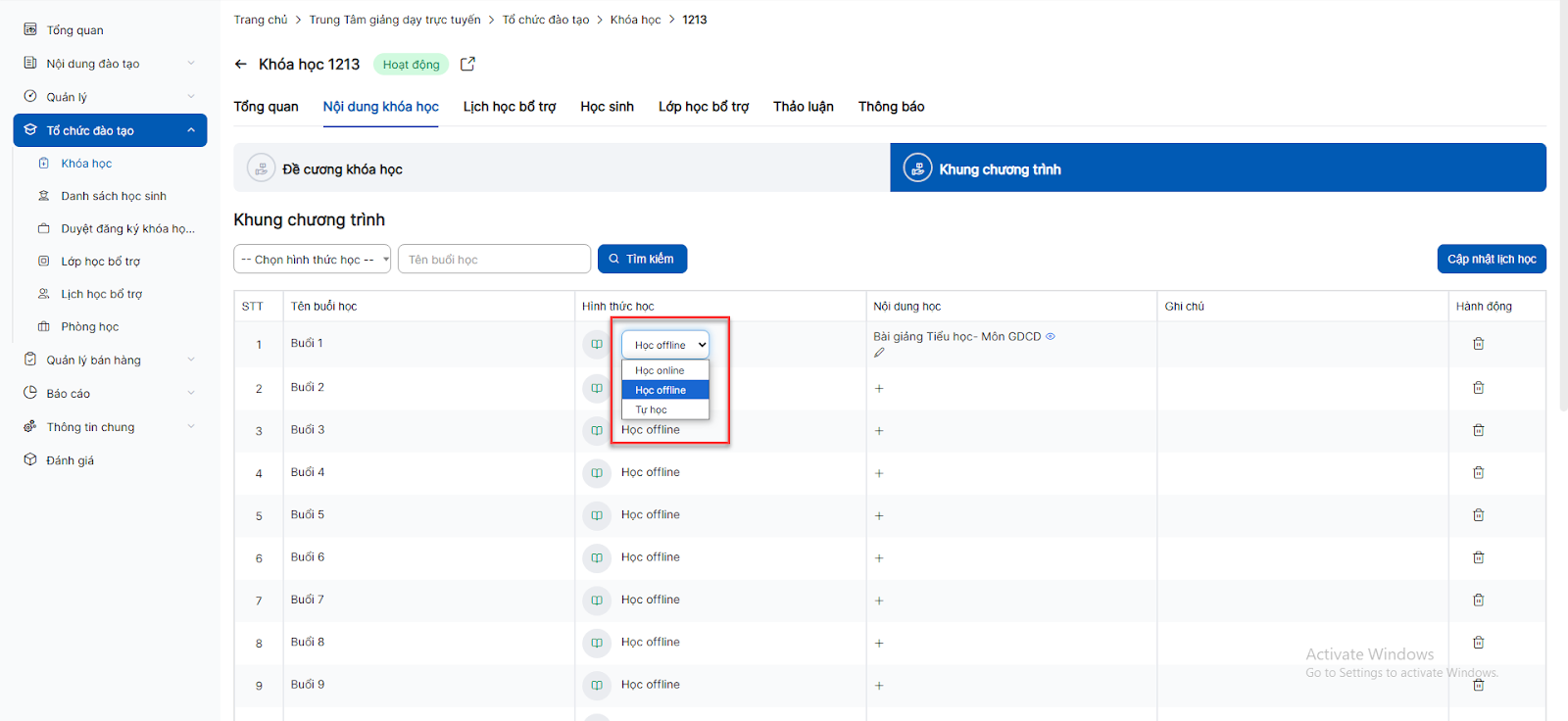Click the Hoạt động status badge
Image resolution: width=1568 pixels, height=721 pixels.
pos(412,65)
